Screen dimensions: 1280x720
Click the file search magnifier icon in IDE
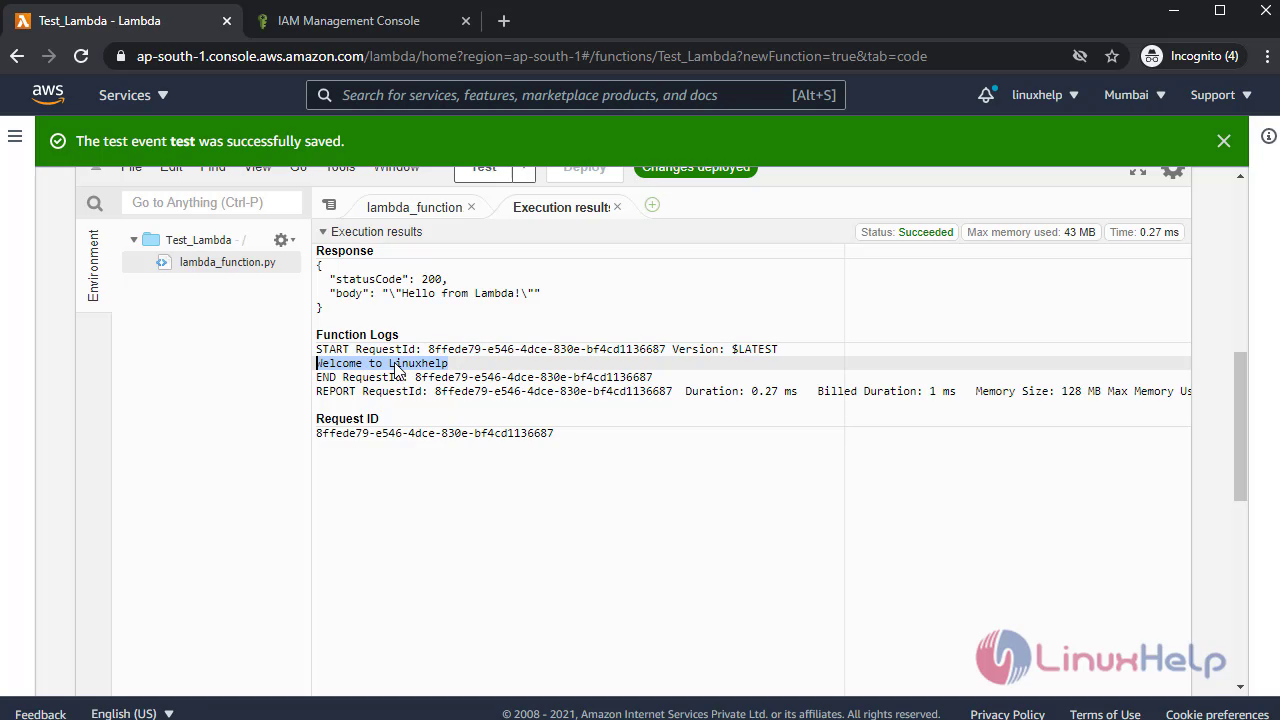[x=95, y=203]
